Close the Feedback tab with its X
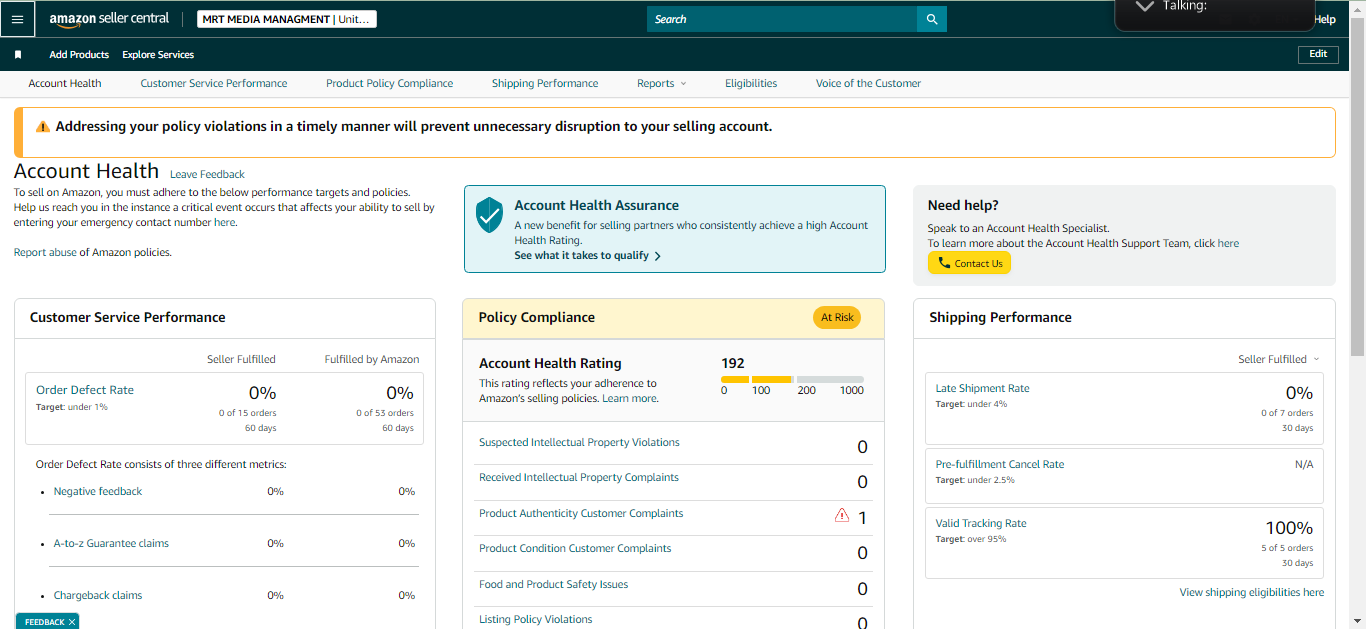1366x629 pixels. click(72, 622)
